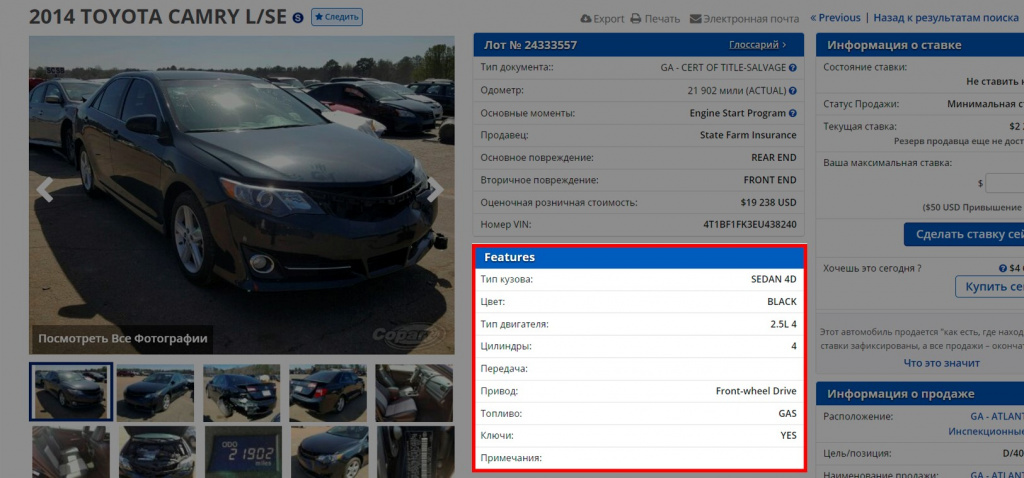This screenshot has height=478, width=1024.
Task: Click the Ключи YES value
Action: tap(789, 436)
